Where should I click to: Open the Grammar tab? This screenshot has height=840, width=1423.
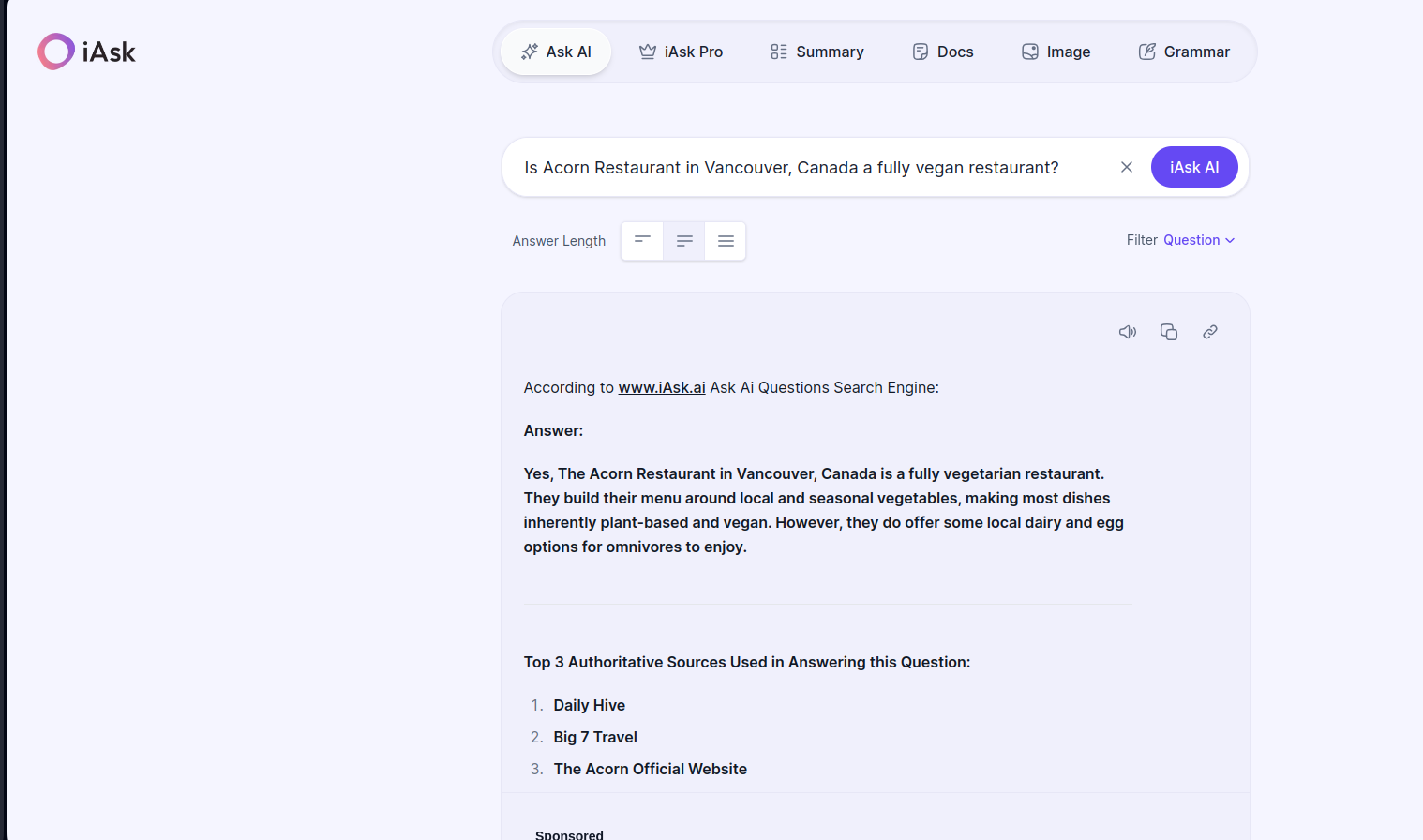(1184, 52)
